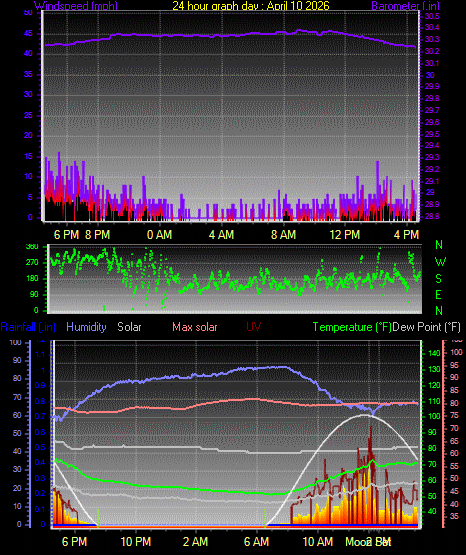This screenshot has width=466, height=555.
Task: Click 120 on the green Temperature axis
Action: [434, 385]
